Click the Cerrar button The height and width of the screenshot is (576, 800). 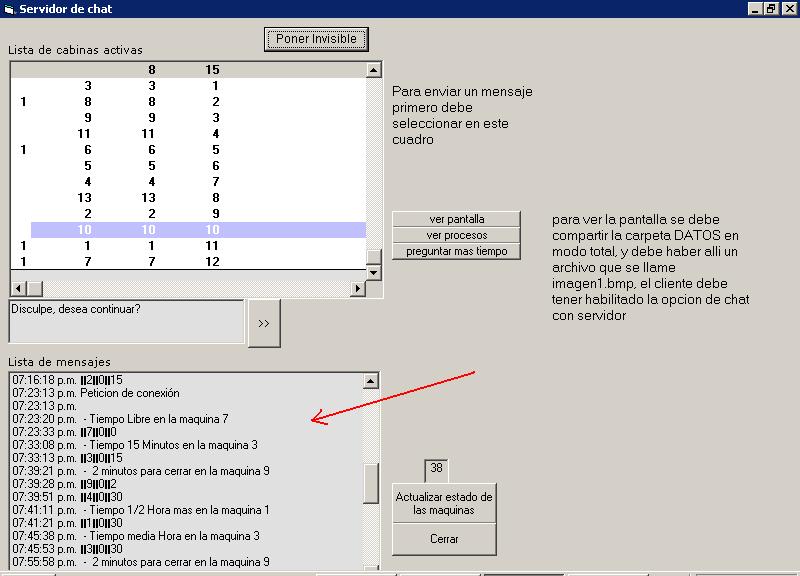point(444,539)
